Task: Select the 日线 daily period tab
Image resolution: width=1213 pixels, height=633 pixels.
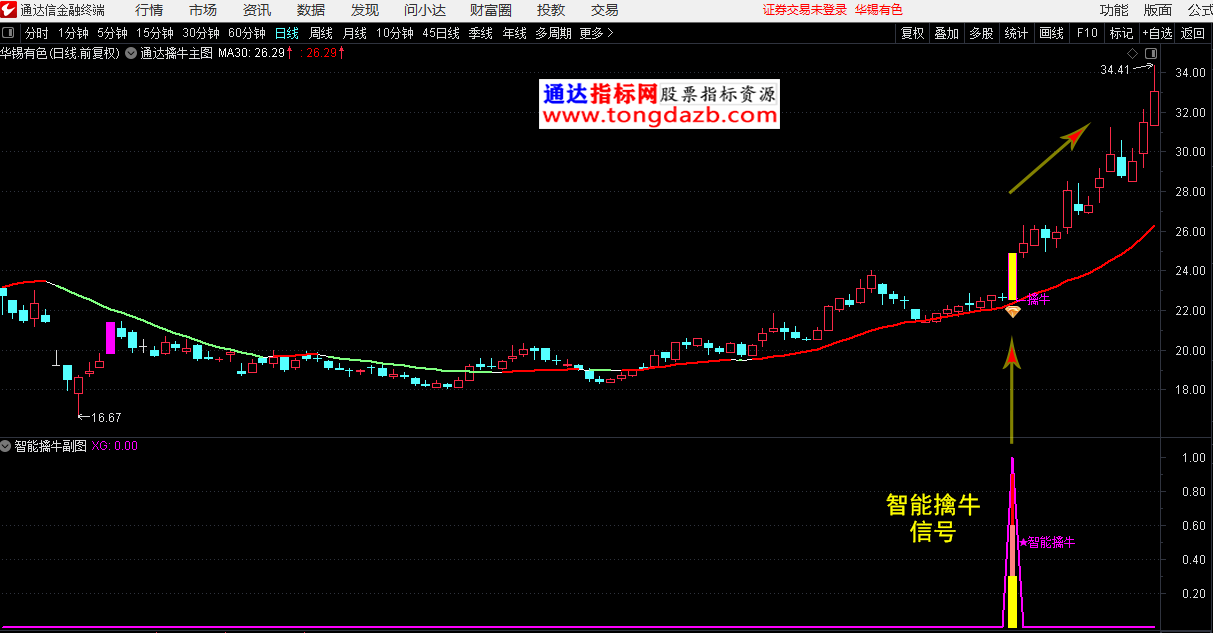Action: [287, 33]
